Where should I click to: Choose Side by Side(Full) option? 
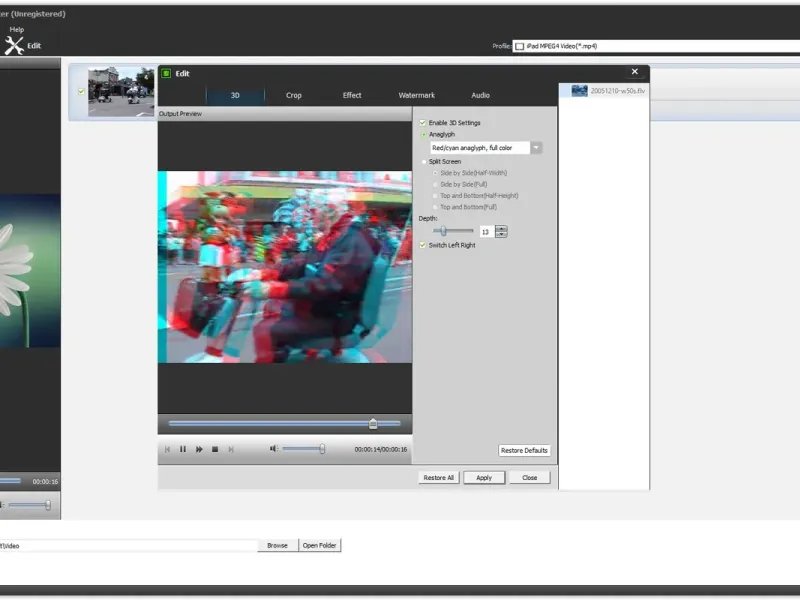coord(435,185)
